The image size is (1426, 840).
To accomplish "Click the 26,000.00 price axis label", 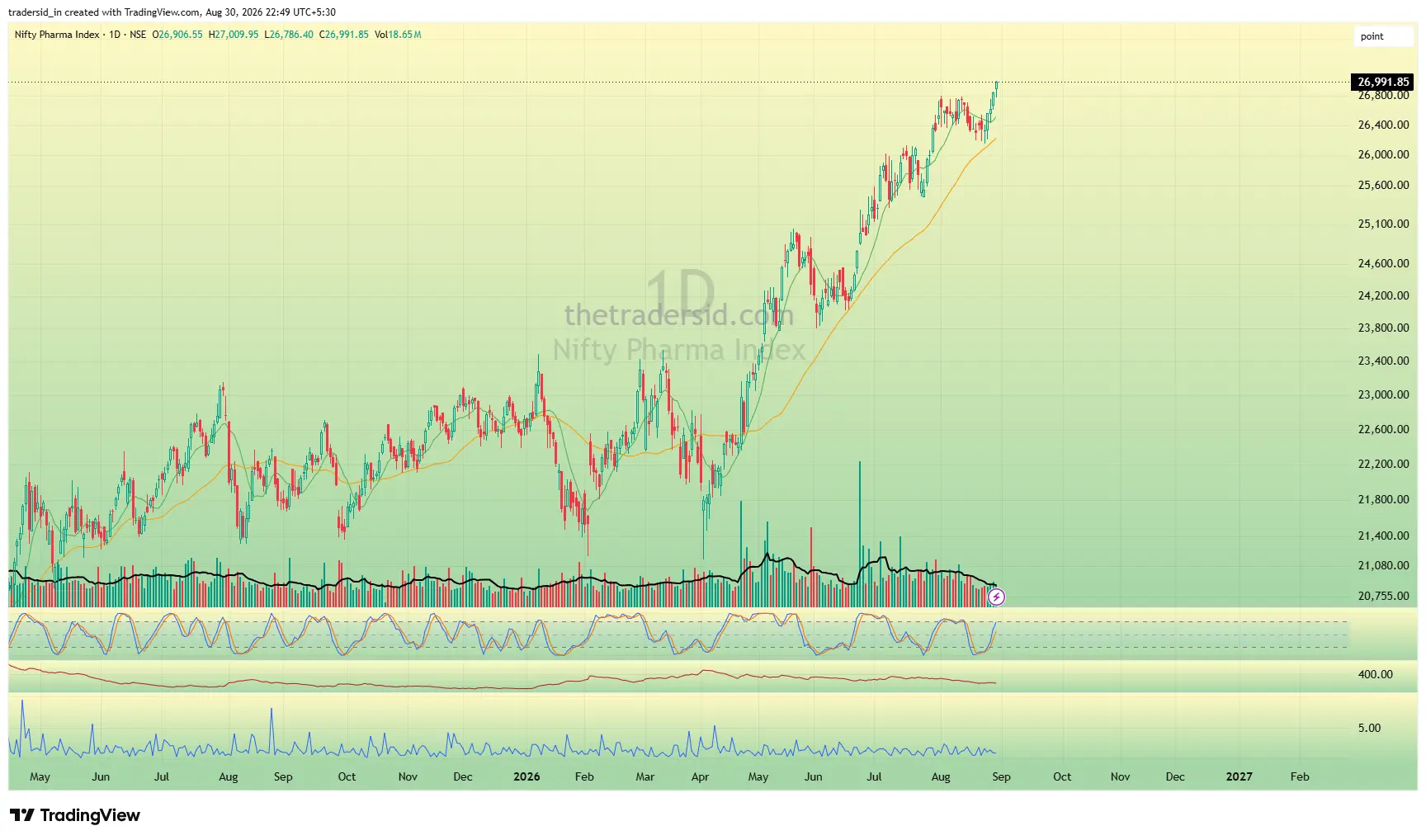I will 1383,154.
